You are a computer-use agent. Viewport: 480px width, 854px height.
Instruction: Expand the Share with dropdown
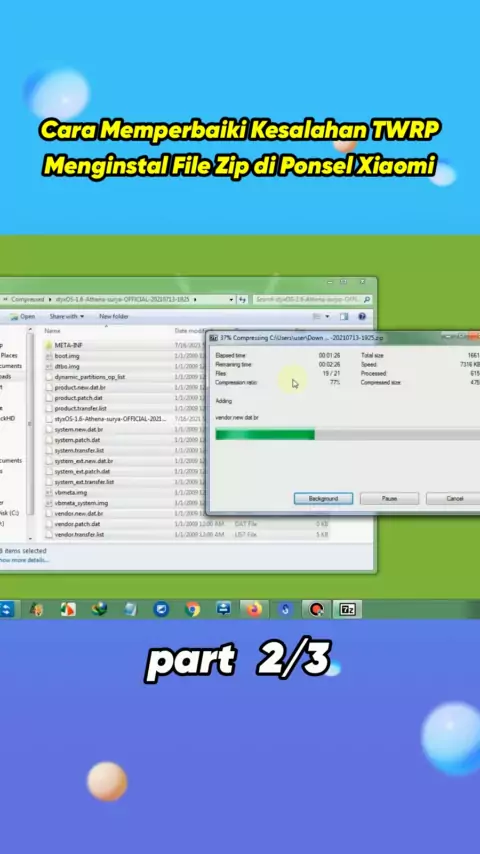click(x=67, y=316)
